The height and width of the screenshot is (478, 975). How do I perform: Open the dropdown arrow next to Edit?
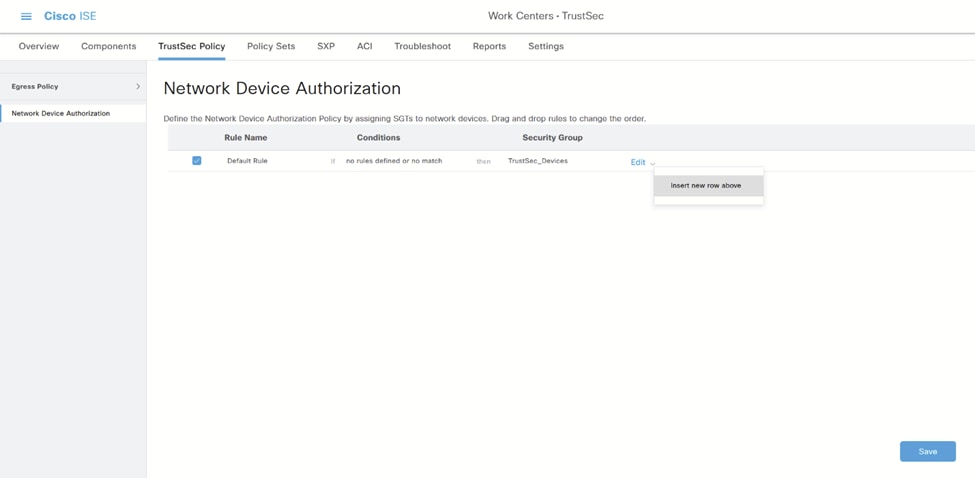click(652, 163)
